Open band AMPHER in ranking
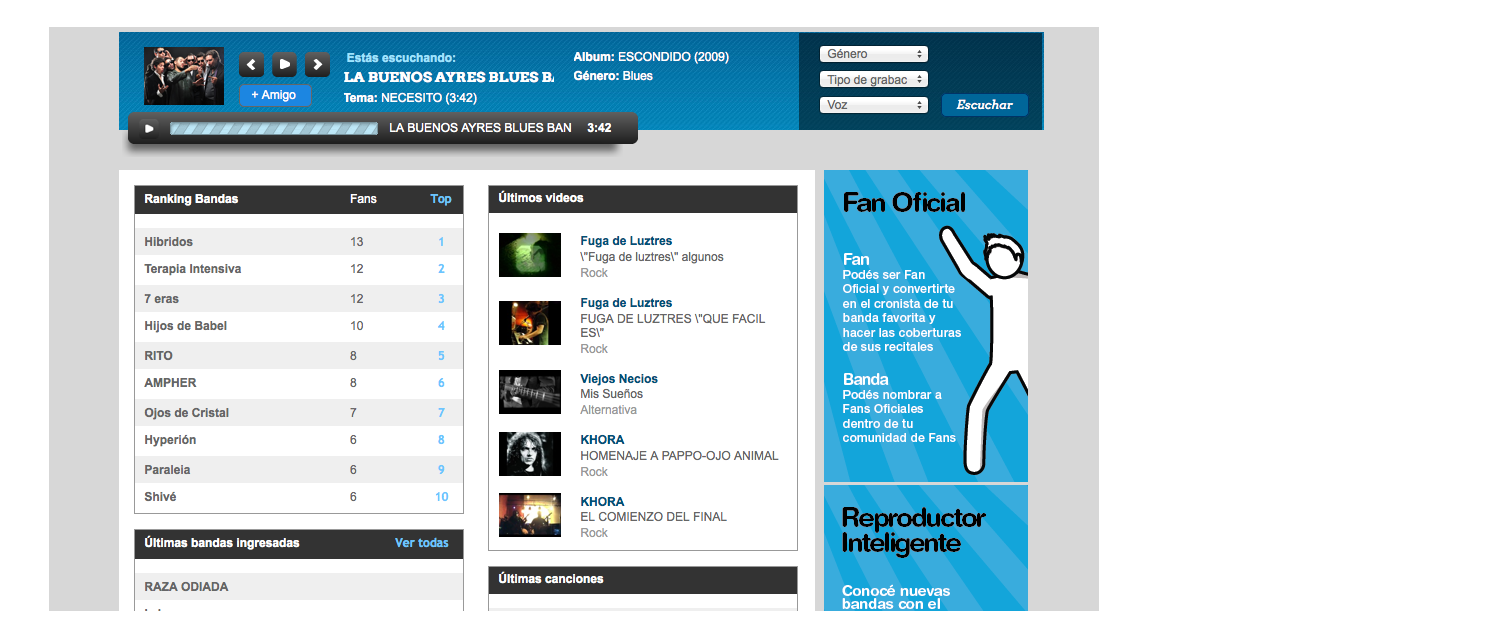The width and height of the screenshot is (1503, 638). coord(170,383)
